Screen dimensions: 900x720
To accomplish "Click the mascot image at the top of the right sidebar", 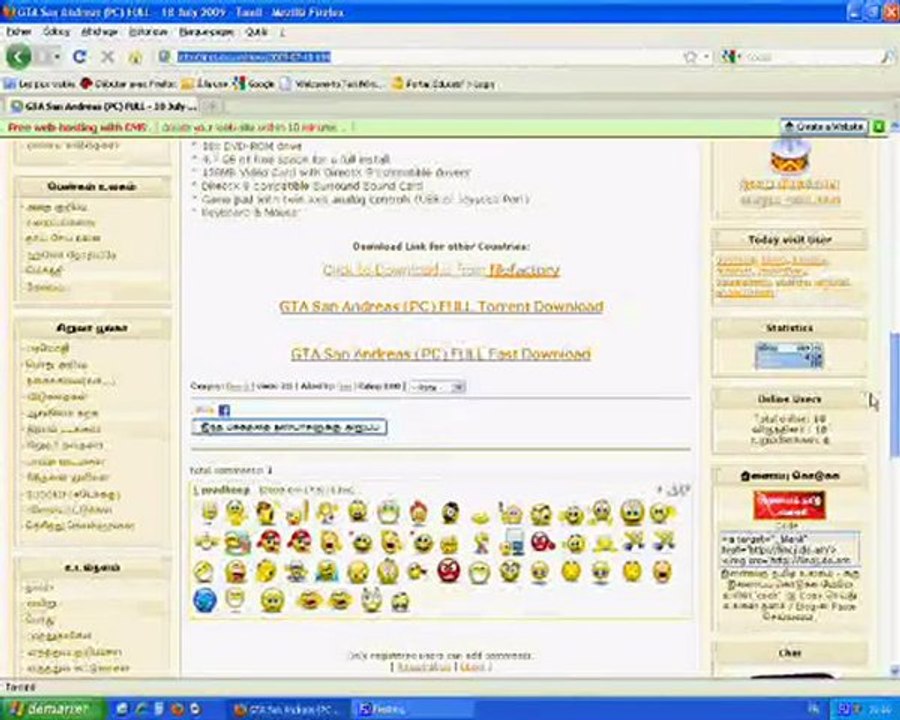I will coord(790,156).
